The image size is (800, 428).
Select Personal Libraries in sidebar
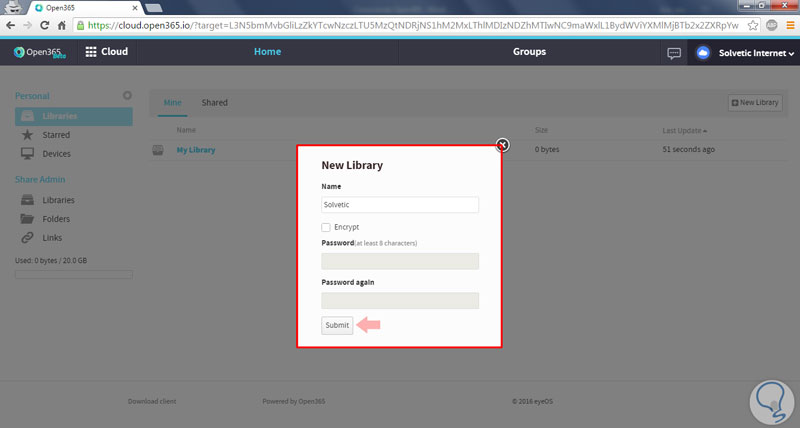(73, 116)
